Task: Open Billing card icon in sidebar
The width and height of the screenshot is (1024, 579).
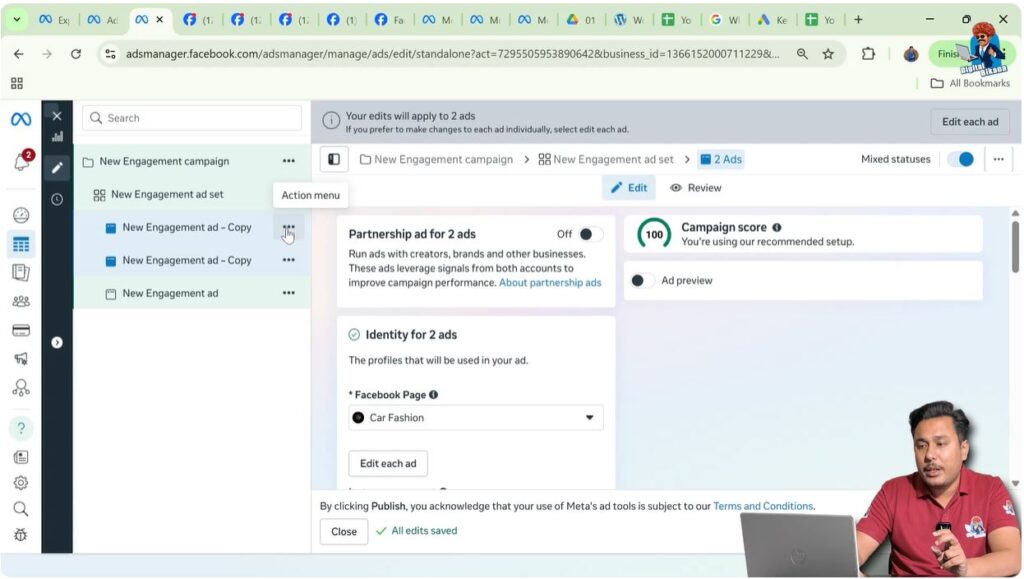Action: [x=21, y=330]
